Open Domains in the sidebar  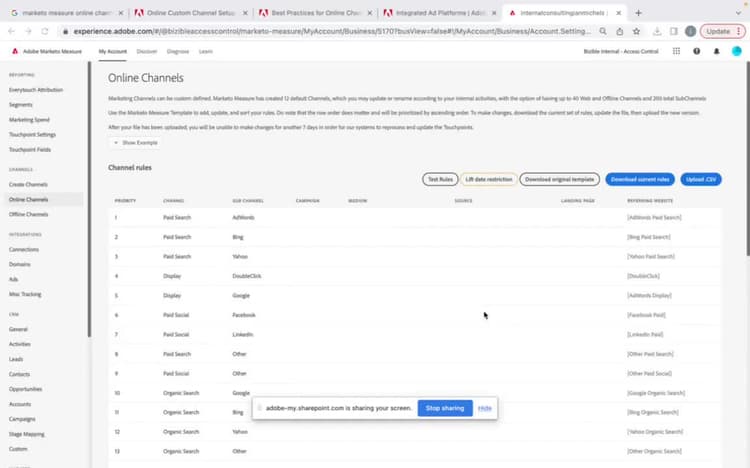point(20,264)
